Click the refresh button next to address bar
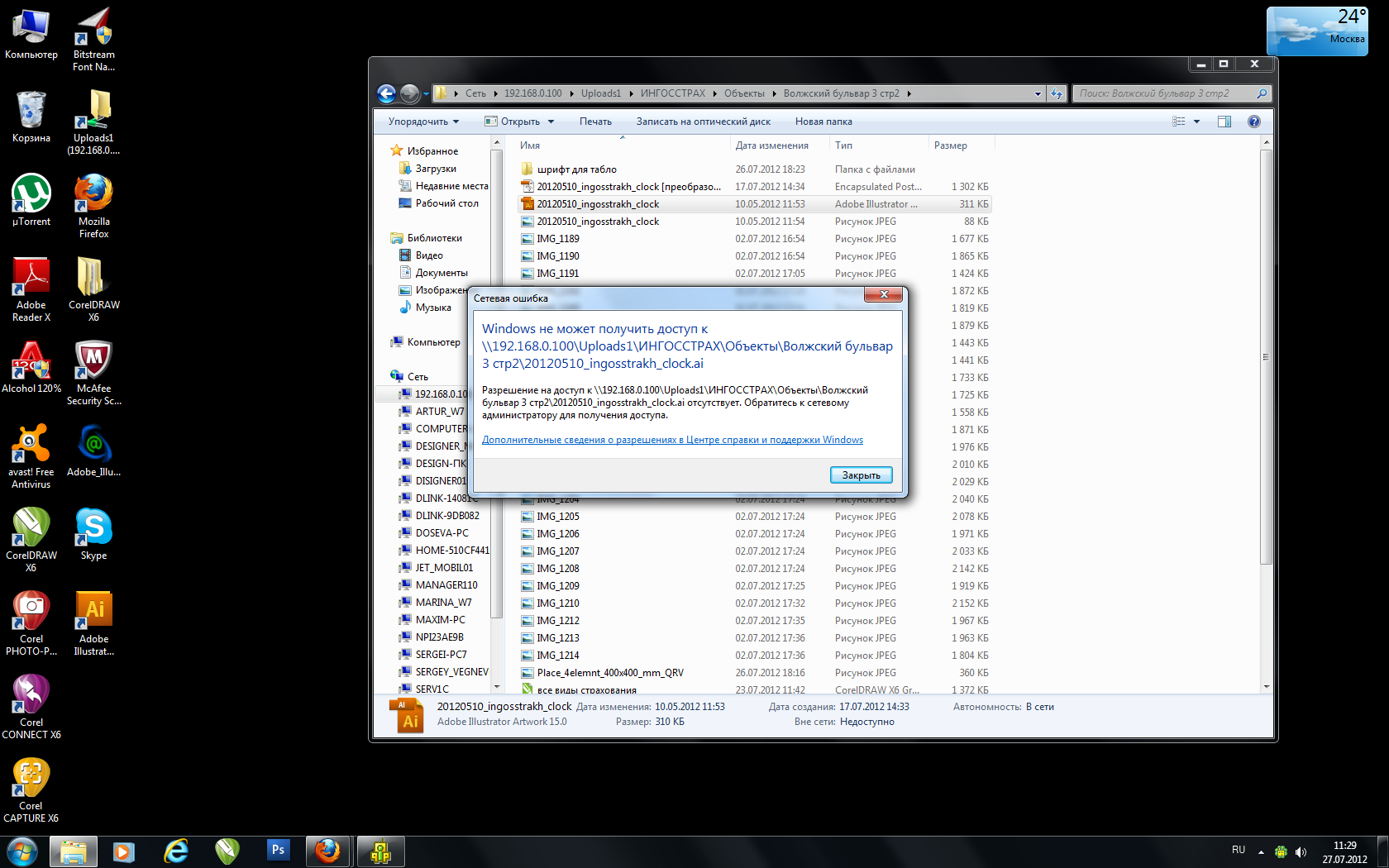 coord(1057,93)
